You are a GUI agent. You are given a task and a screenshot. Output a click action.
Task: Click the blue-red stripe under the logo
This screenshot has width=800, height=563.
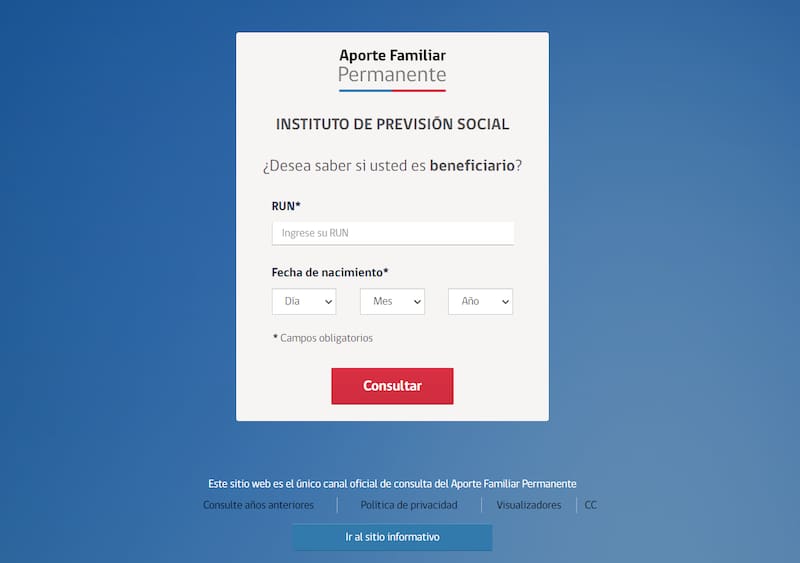(x=392, y=90)
